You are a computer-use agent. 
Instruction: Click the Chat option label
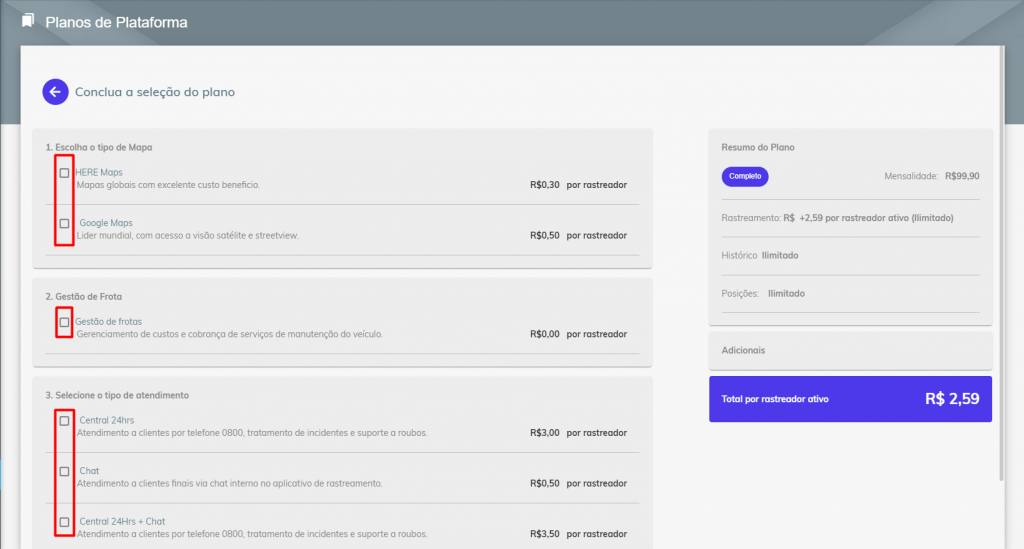89,471
